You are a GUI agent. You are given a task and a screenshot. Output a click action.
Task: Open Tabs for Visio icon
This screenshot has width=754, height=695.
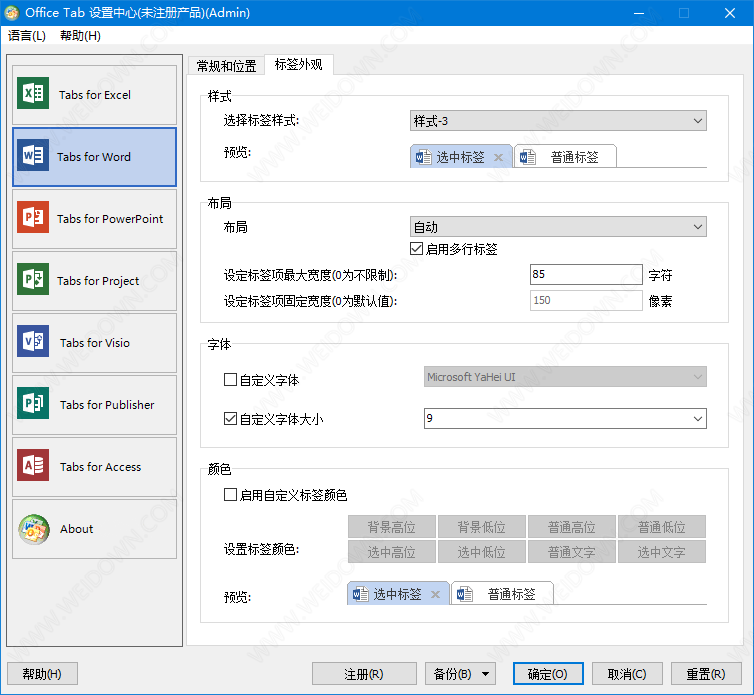(x=33, y=341)
